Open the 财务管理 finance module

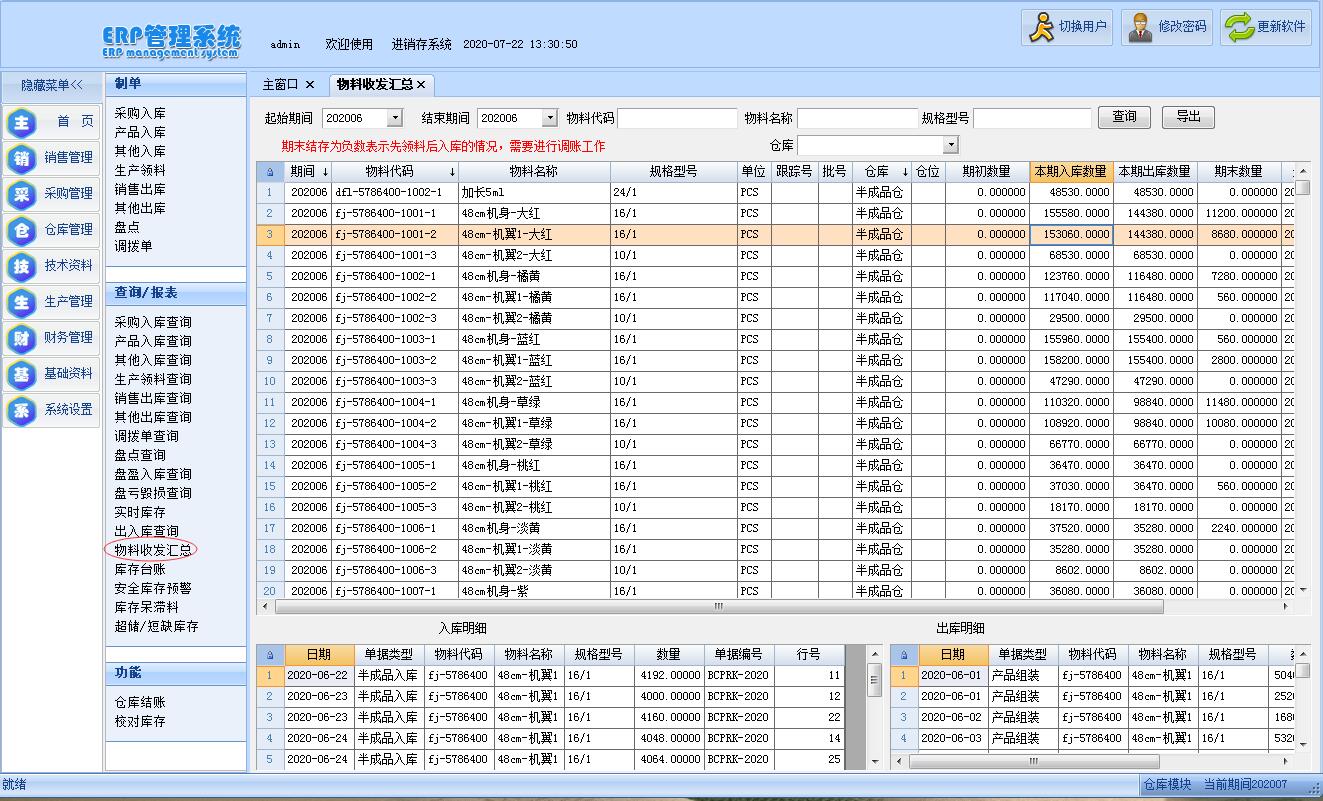tap(52, 338)
